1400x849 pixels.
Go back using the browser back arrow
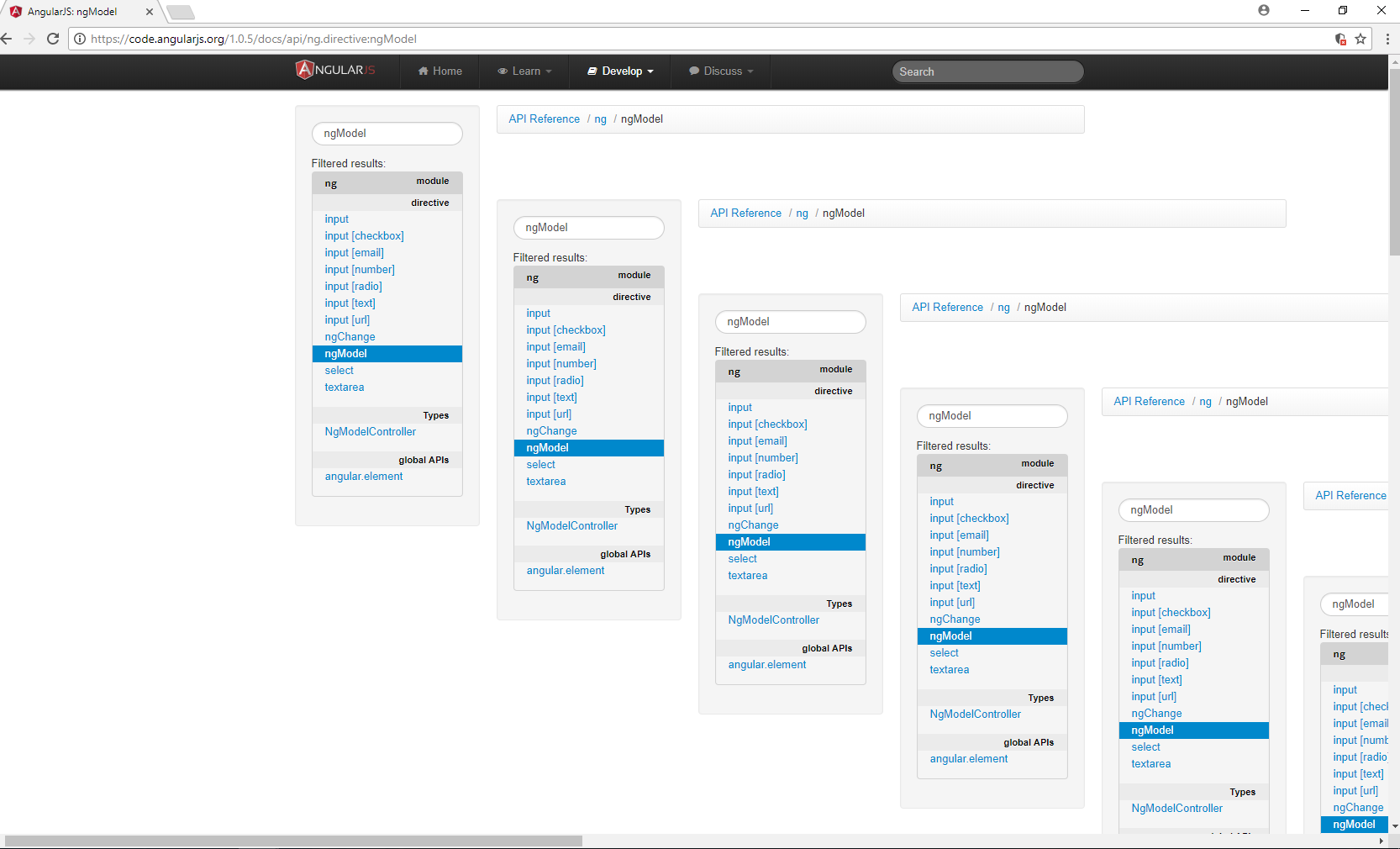[x=8, y=39]
